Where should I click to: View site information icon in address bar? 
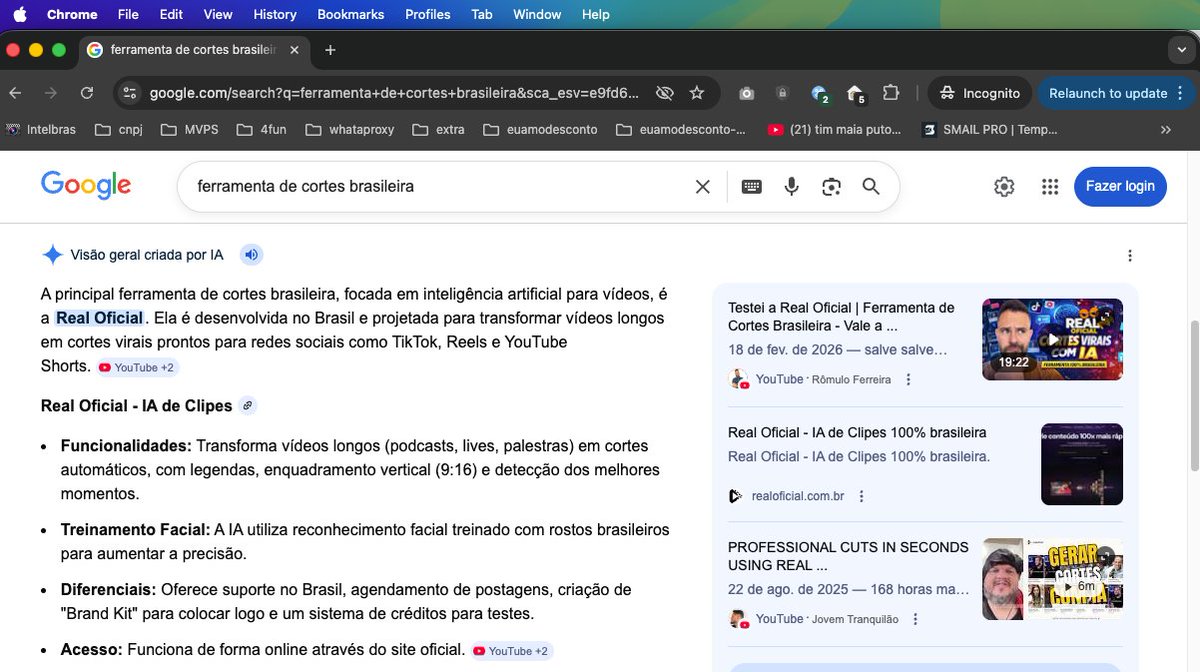click(x=129, y=93)
